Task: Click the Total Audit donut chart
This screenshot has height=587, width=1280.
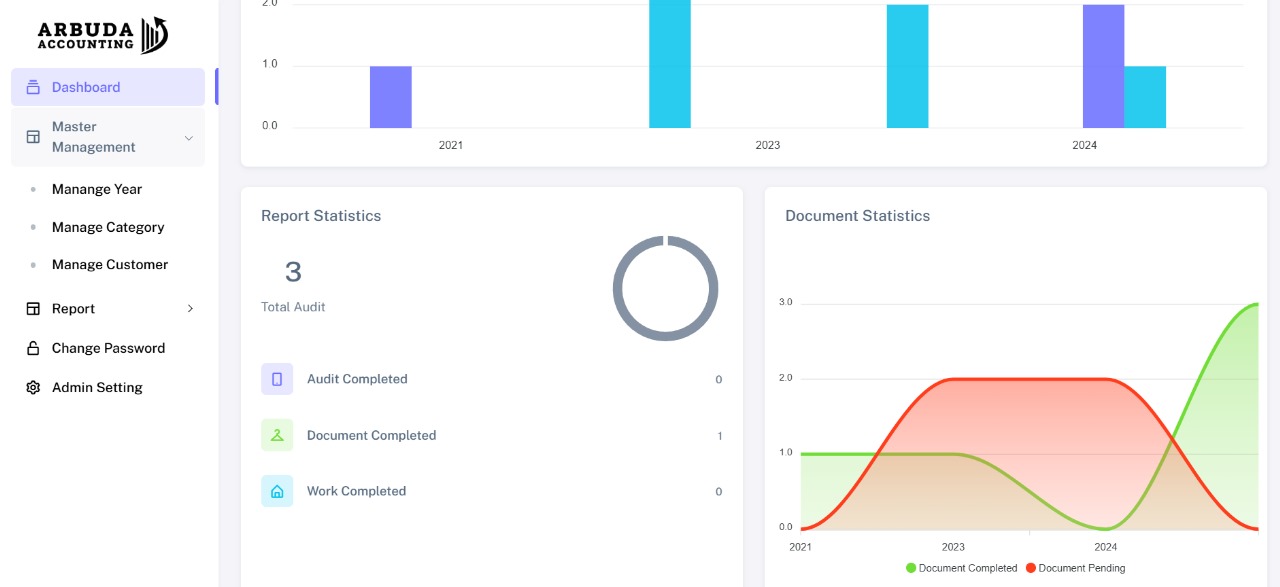Action: click(665, 288)
